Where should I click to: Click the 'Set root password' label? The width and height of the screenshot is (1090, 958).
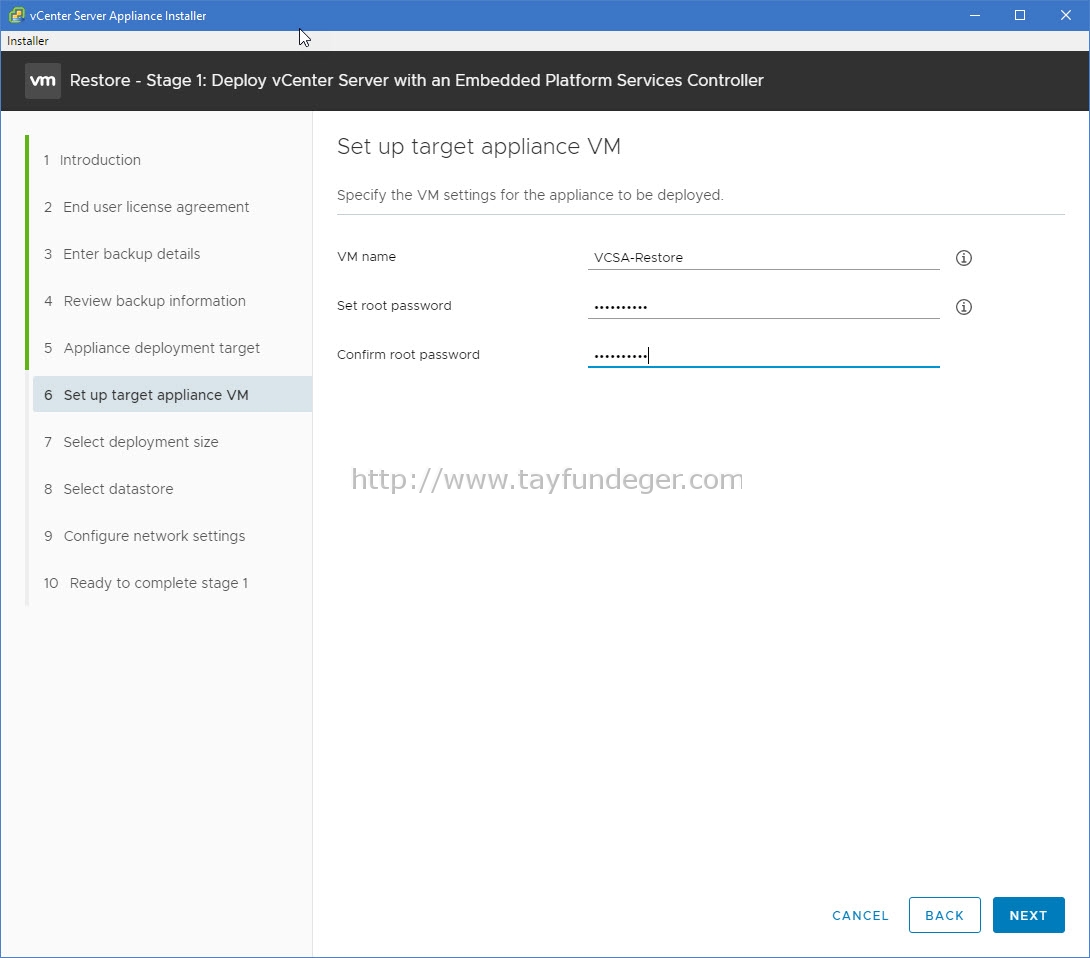394,306
